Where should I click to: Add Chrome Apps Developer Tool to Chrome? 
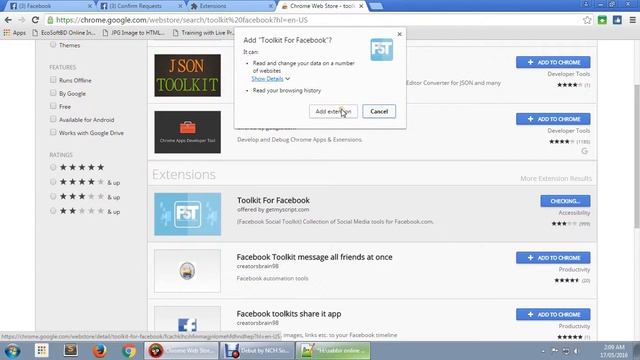click(553, 119)
